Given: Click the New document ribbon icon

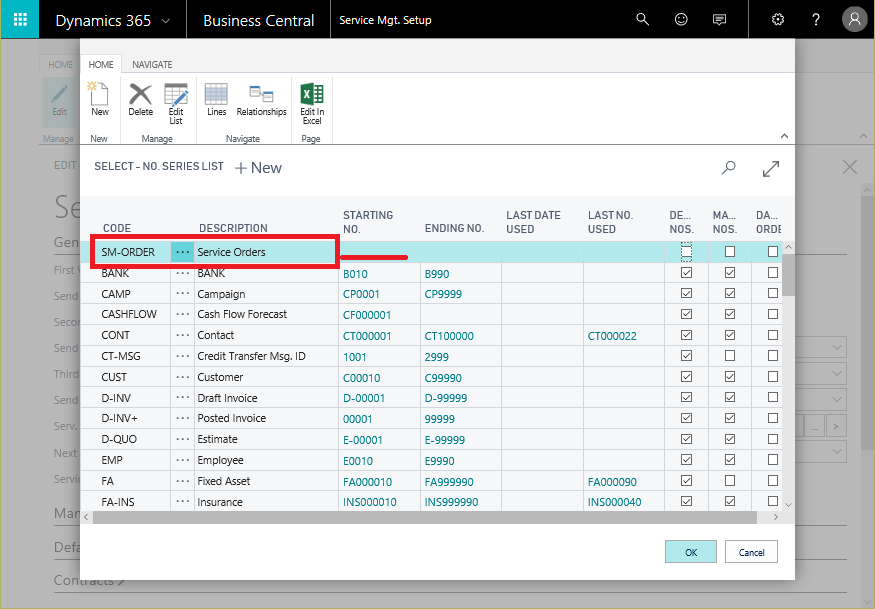Looking at the screenshot, I should click(99, 99).
